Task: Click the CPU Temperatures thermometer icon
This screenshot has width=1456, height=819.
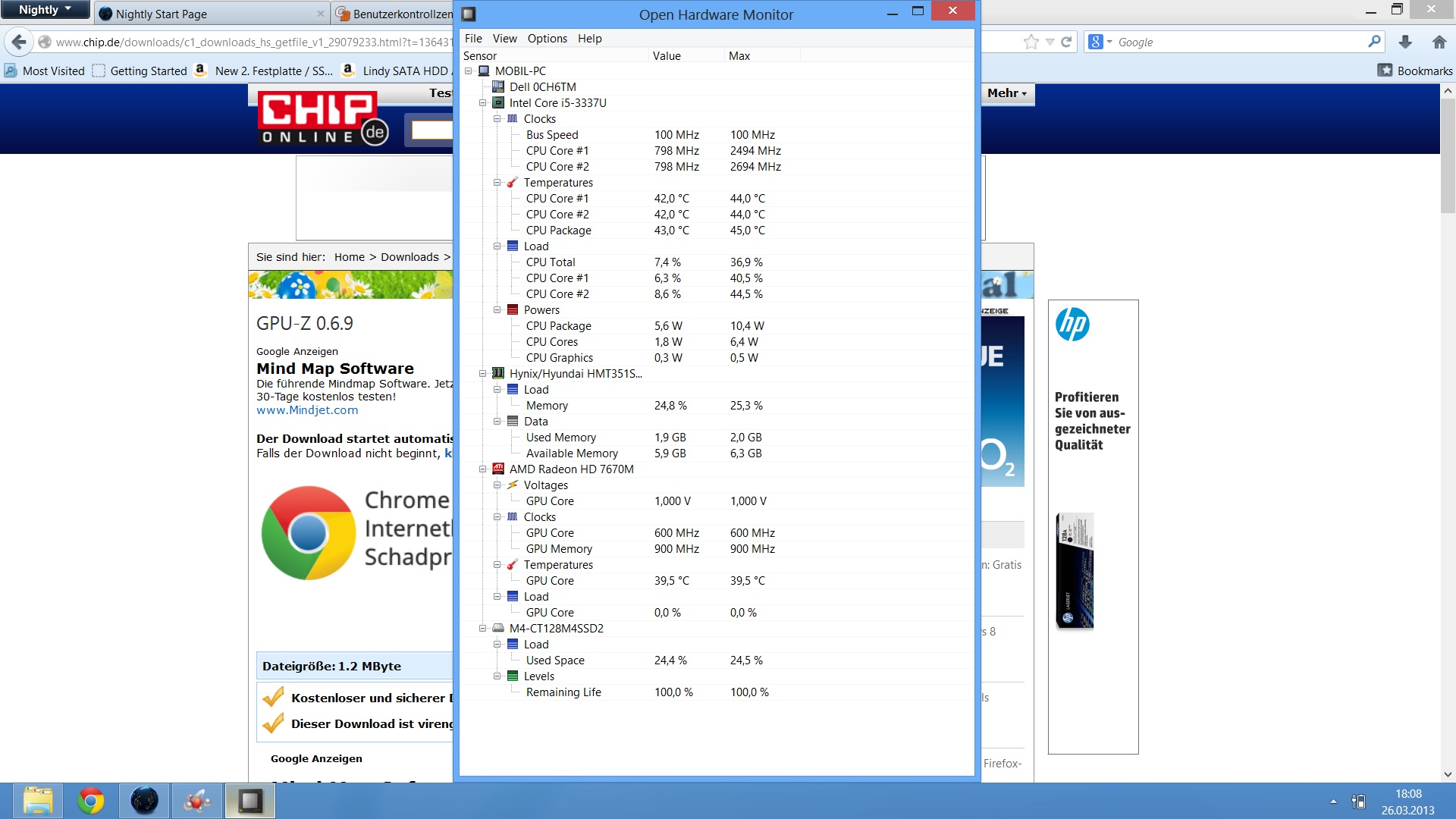Action: click(x=513, y=183)
